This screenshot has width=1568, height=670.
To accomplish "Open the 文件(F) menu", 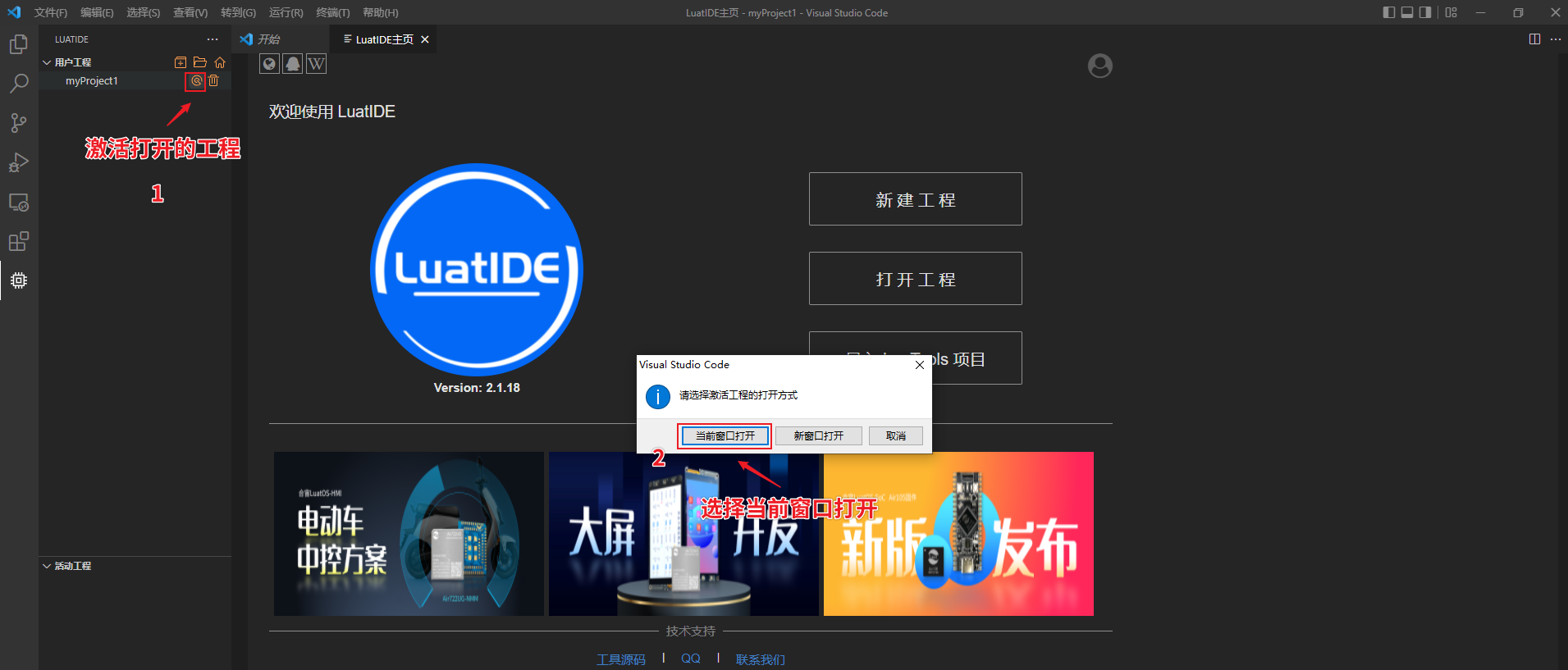I will 51,12.
